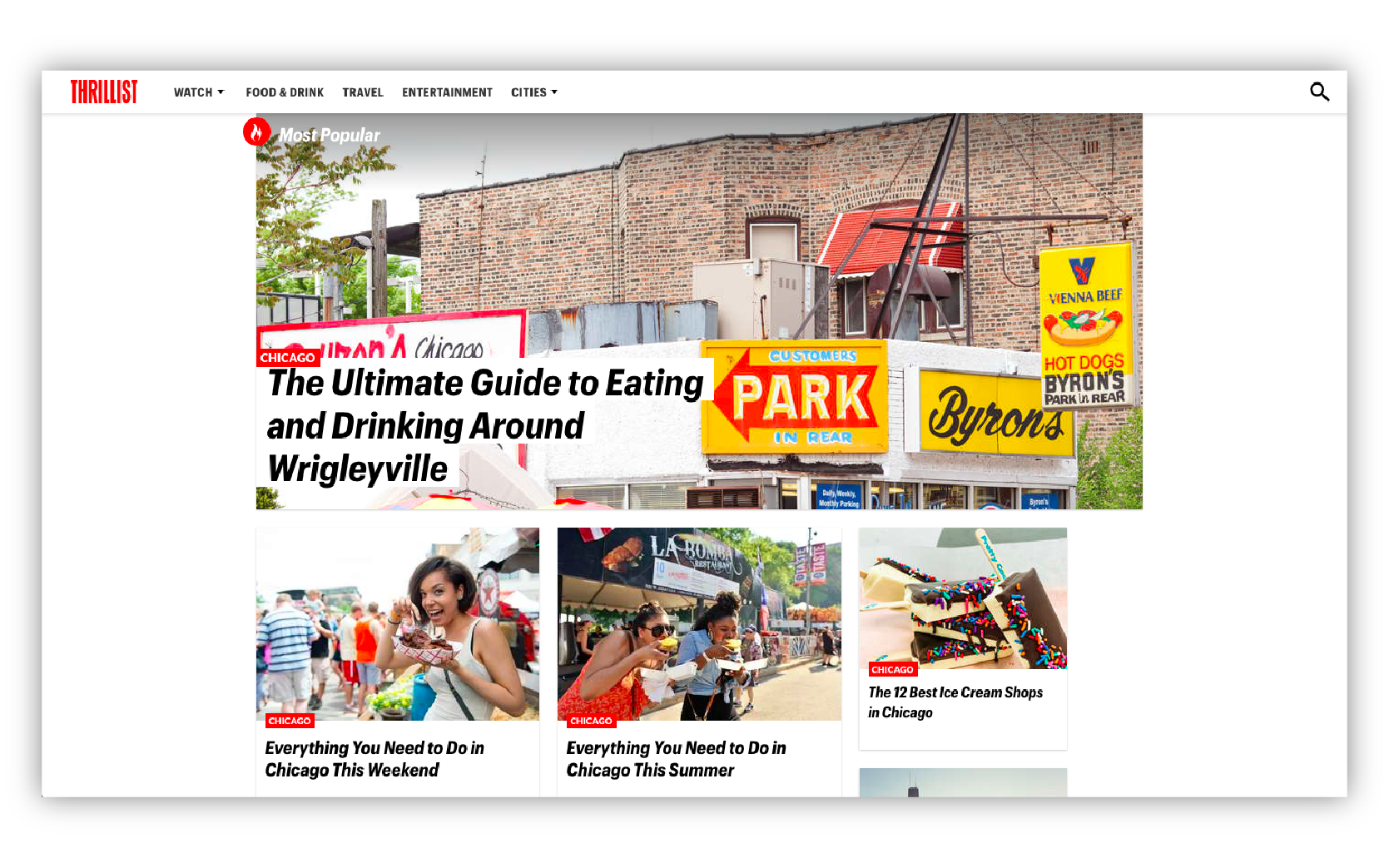Open the Travel menu item
Viewport: 1389px width, 868px height.
tap(363, 92)
